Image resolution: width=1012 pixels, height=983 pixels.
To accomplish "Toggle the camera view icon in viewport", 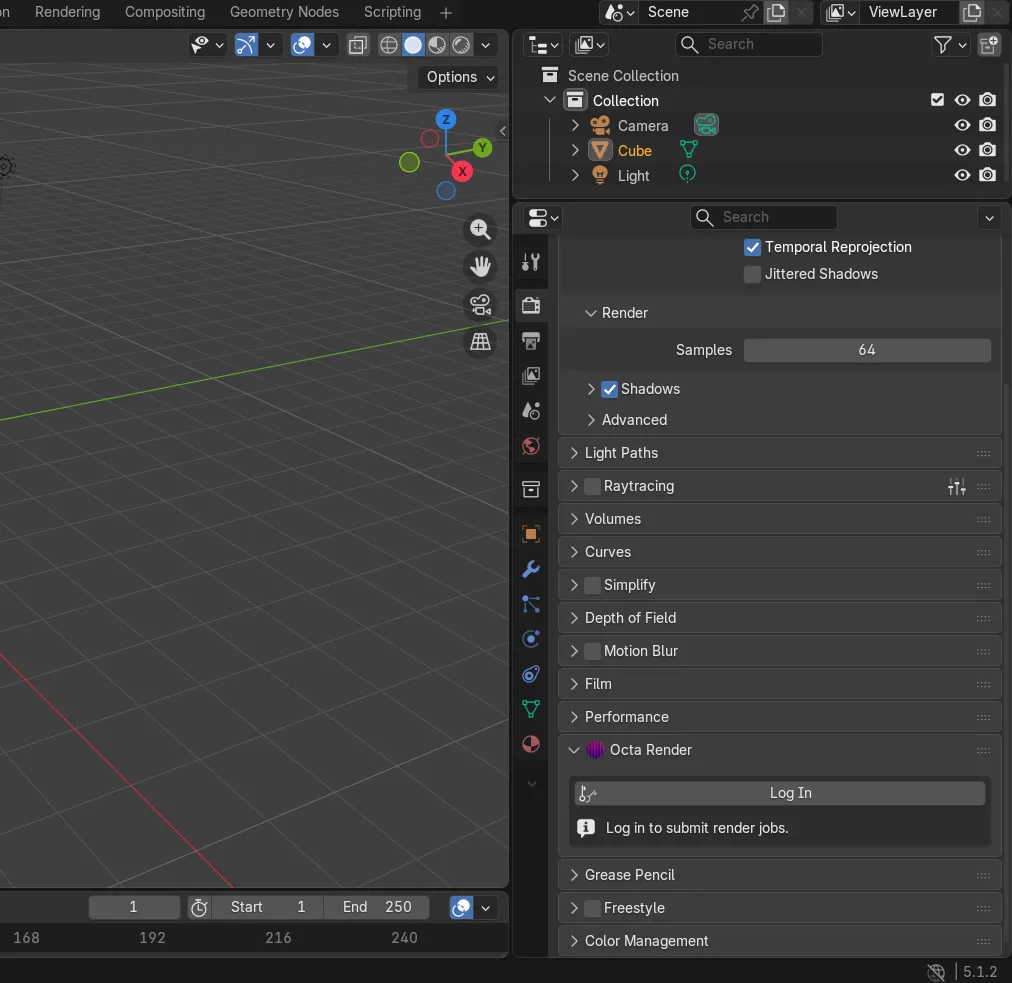I will coord(480,304).
